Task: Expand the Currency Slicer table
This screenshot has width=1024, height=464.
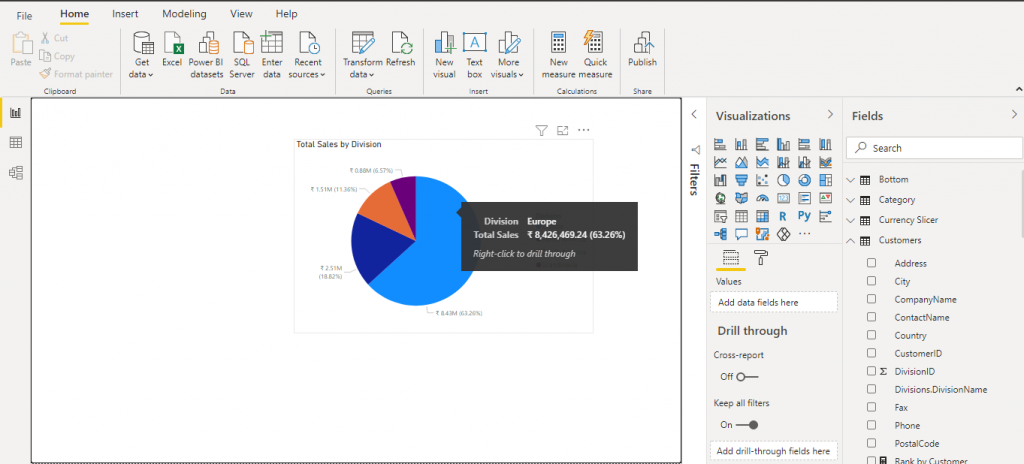Action: click(x=850, y=220)
